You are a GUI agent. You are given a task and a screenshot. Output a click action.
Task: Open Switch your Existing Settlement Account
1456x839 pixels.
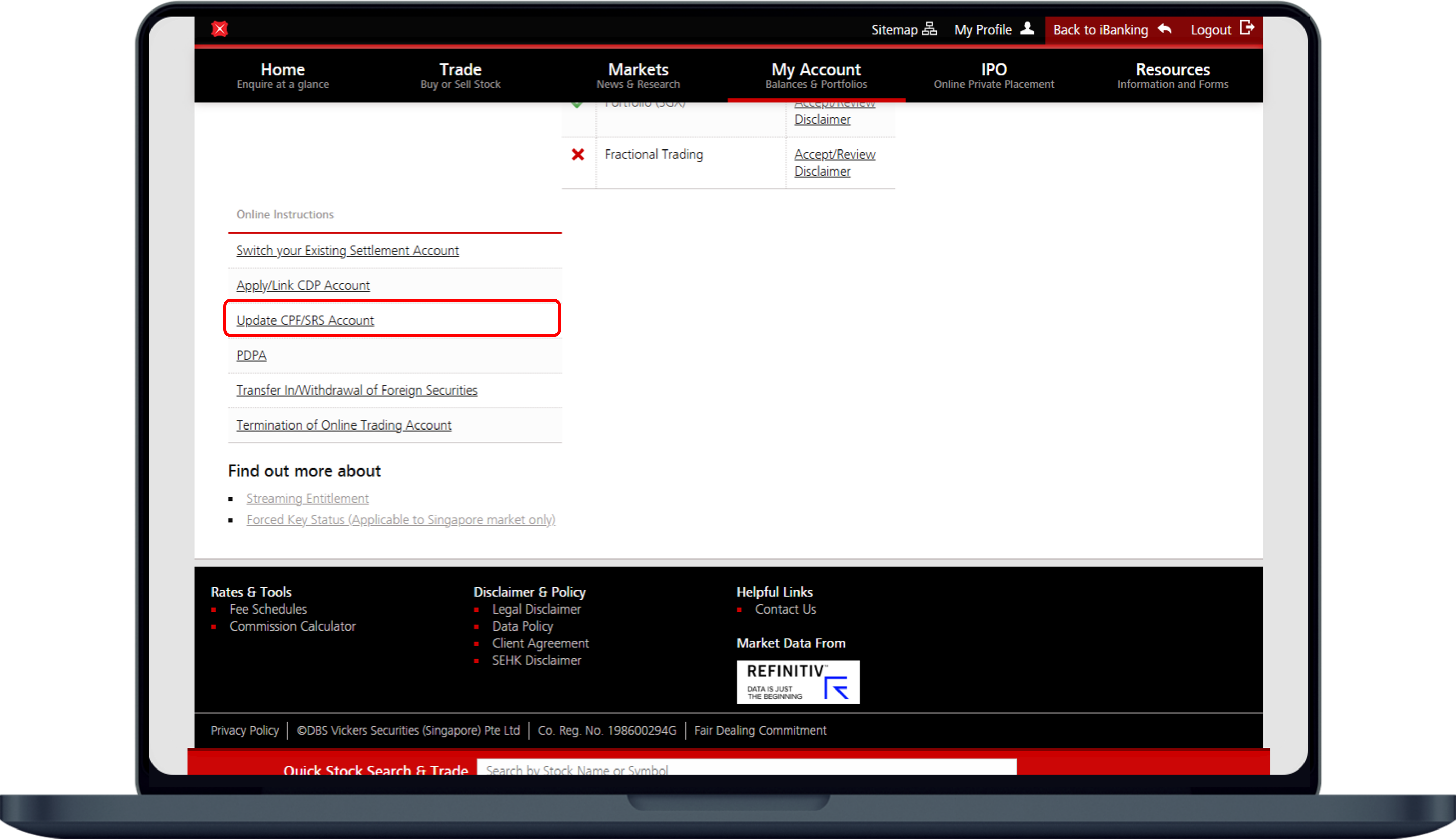tap(347, 250)
